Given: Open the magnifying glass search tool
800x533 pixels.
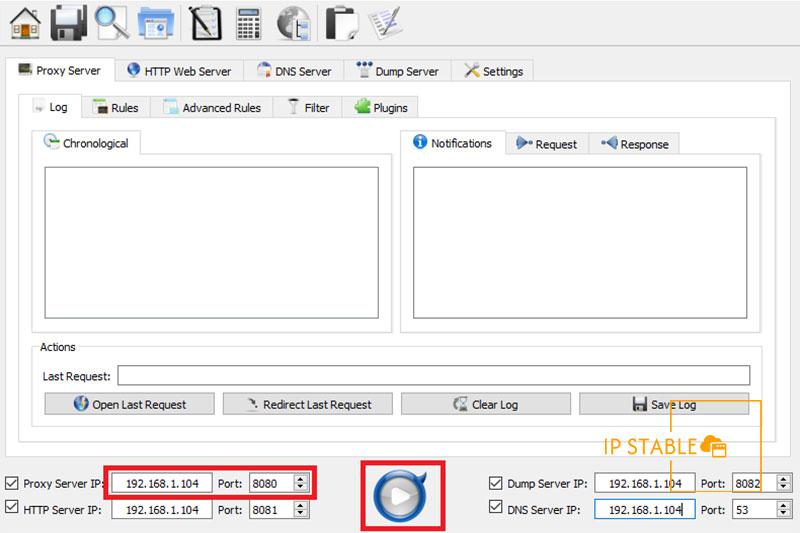Looking at the screenshot, I should [111, 22].
